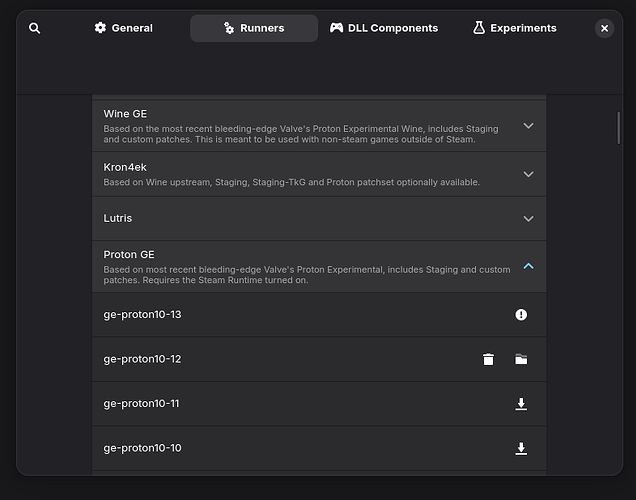
Task: Select the ge-proton10-13 row label
Action: click(x=142, y=315)
